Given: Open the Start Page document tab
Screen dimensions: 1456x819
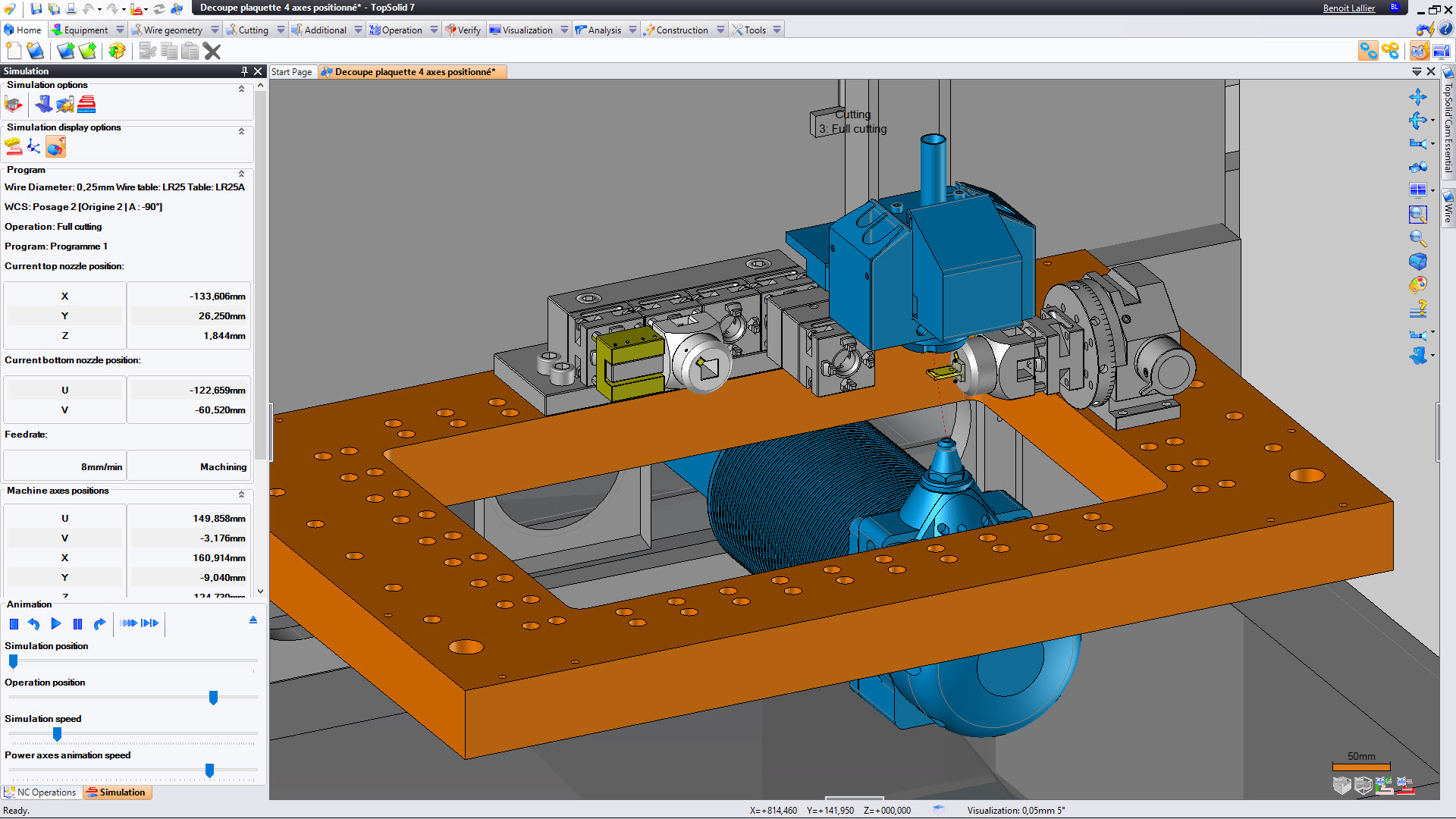Looking at the screenshot, I should 292,72.
